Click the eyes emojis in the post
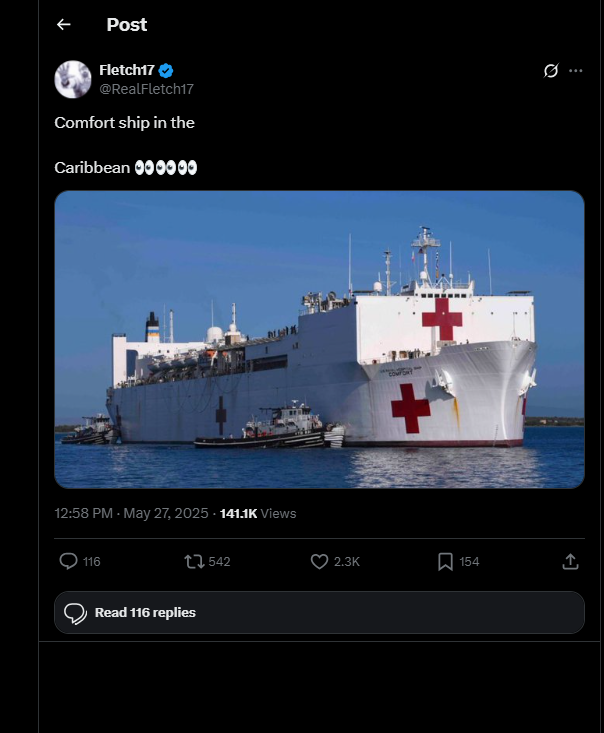This screenshot has width=604, height=733. click(165, 168)
